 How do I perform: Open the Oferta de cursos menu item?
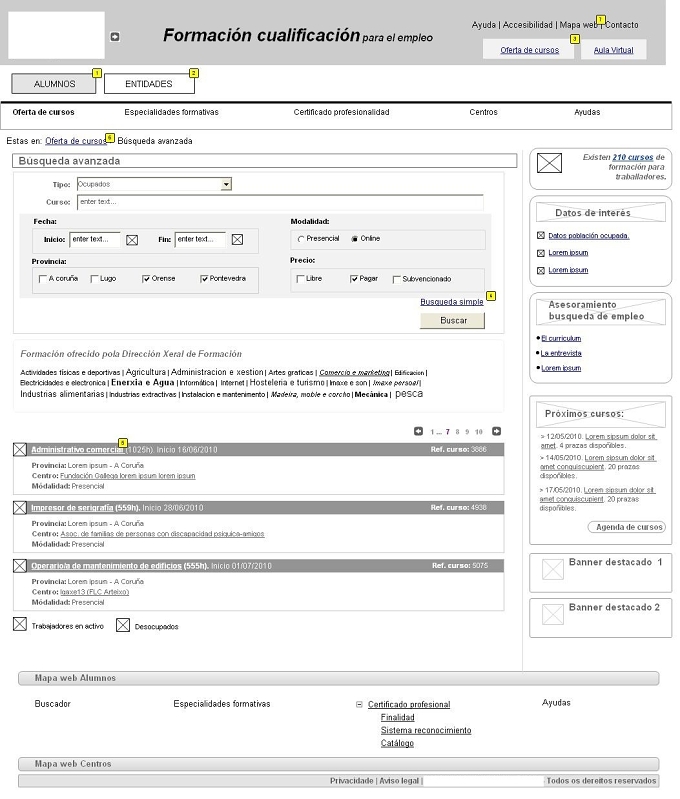coord(43,112)
